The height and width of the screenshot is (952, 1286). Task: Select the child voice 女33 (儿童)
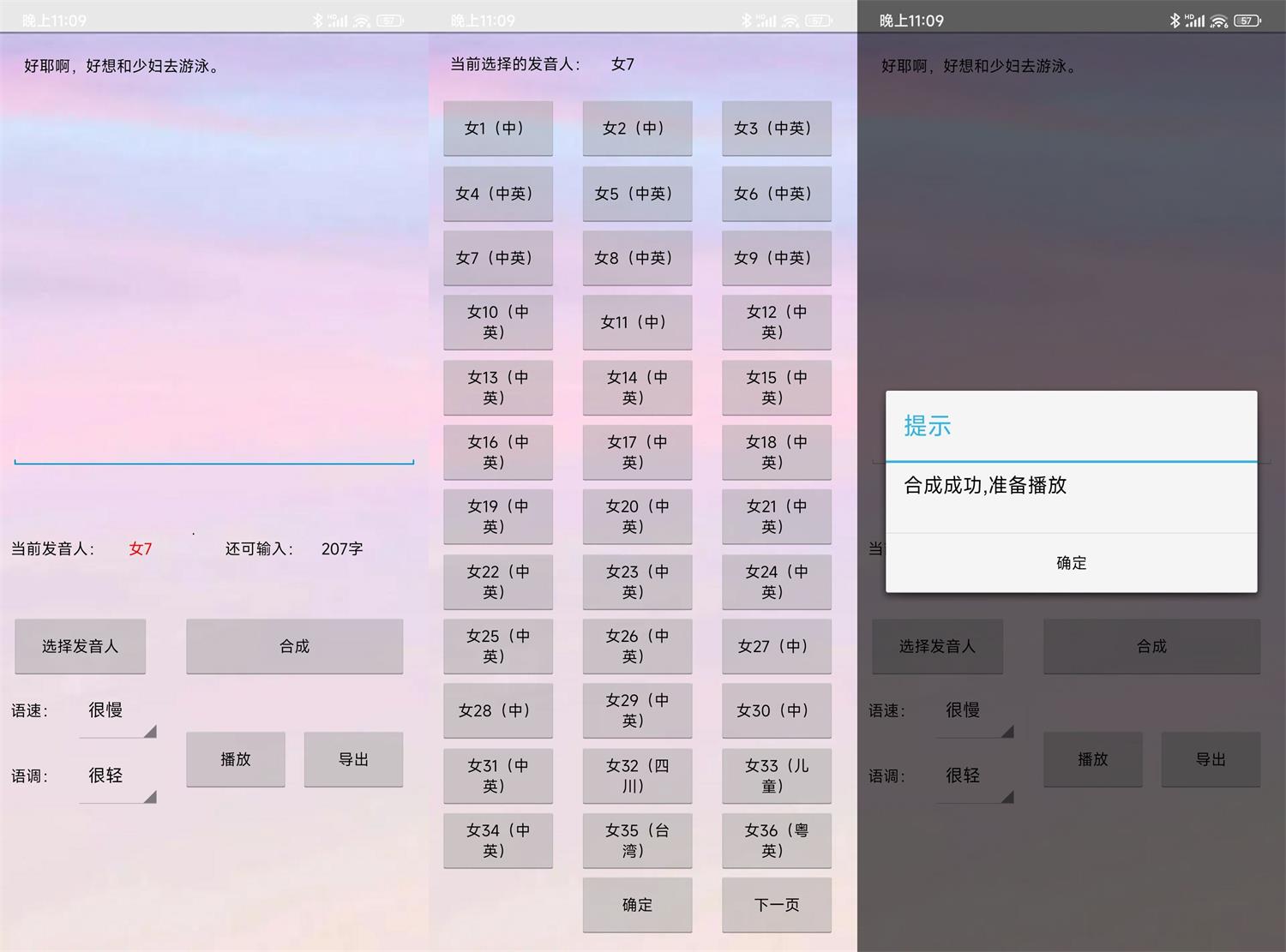[x=776, y=775]
